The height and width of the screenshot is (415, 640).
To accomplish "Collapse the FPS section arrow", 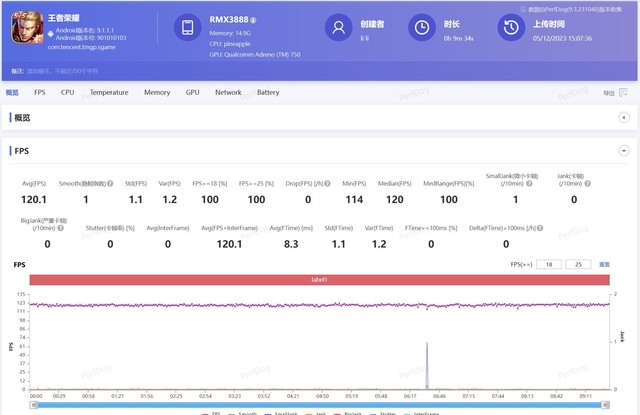I will (x=623, y=150).
